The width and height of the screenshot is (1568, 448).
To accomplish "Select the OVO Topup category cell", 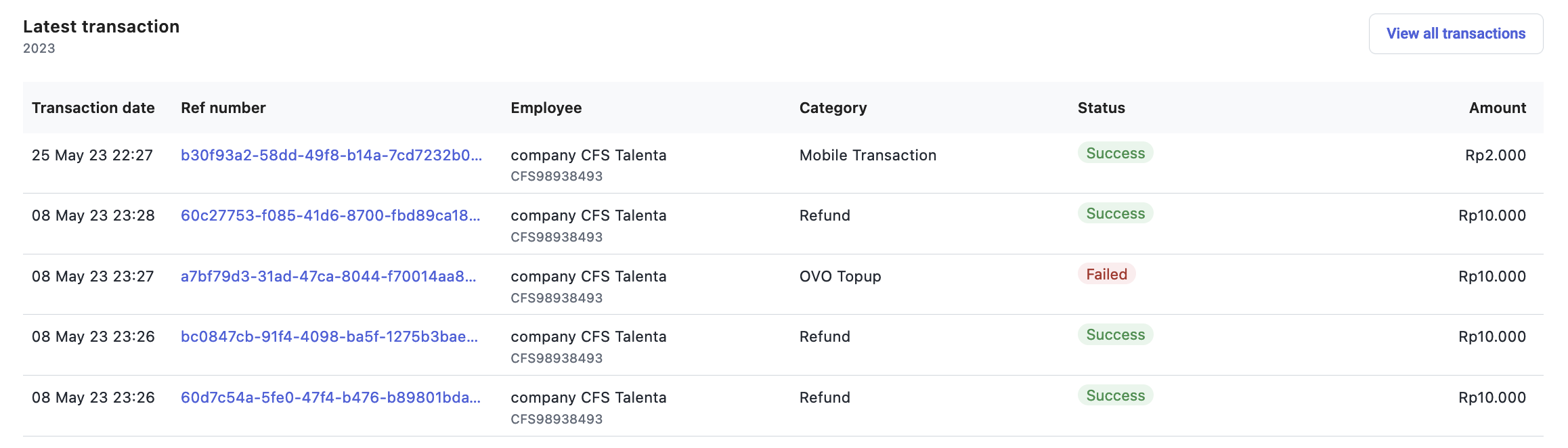I will pyautogui.click(x=840, y=276).
